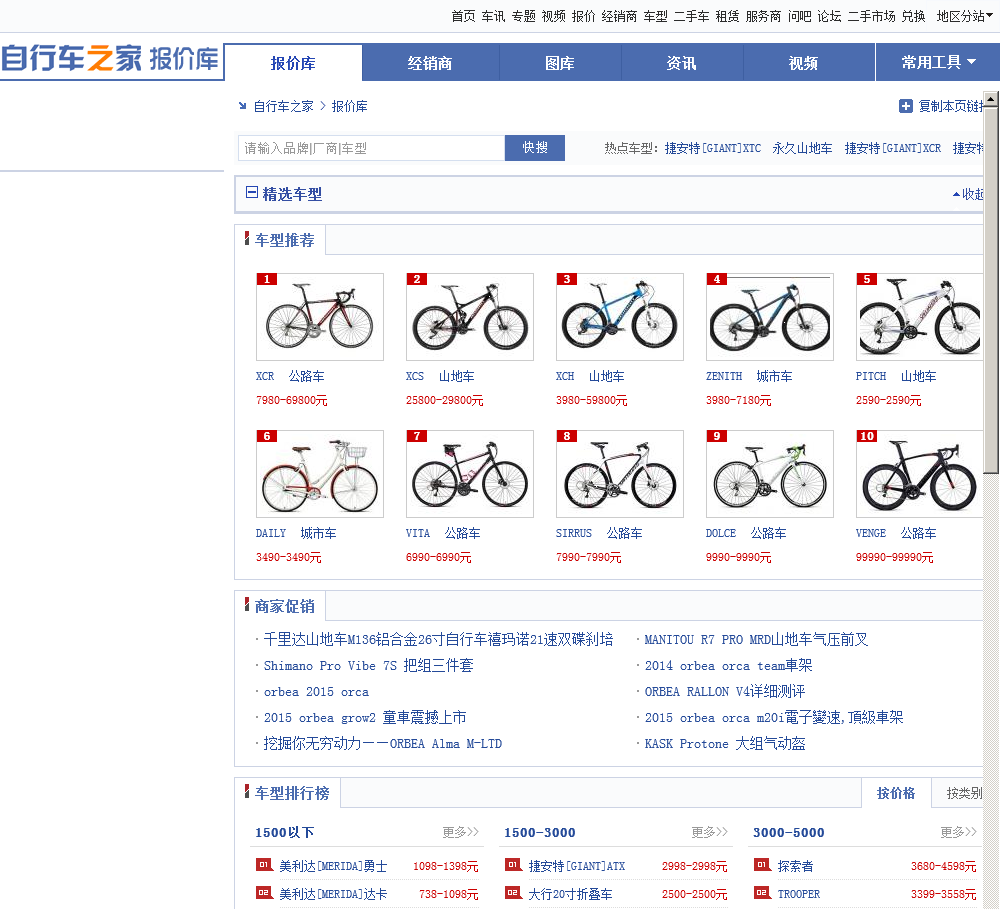Click 更多 next to 1500-3000
The image size is (1000, 909).
pos(709,832)
